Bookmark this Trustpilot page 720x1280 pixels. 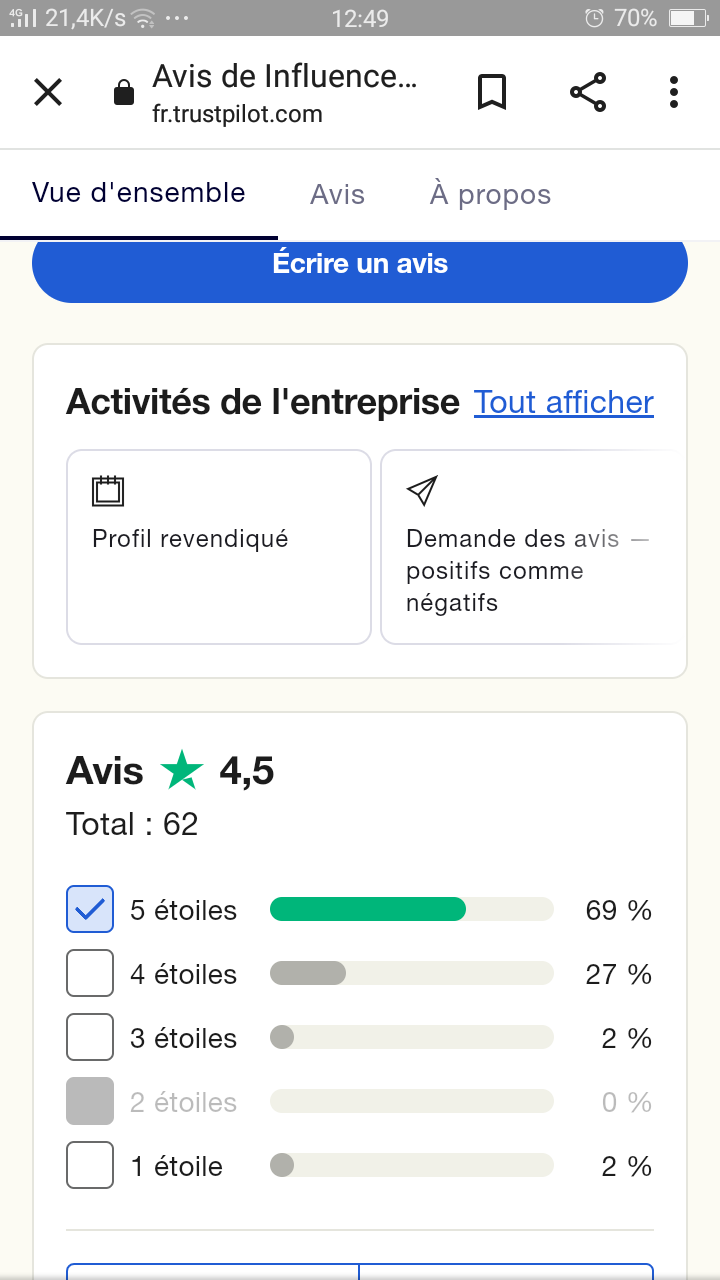tap(491, 93)
